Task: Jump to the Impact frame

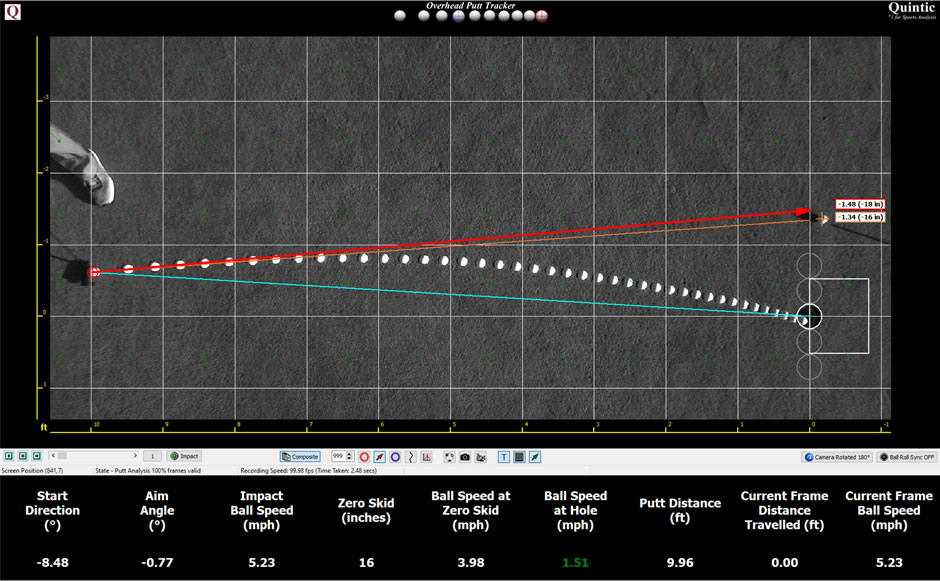Action: coord(184,456)
